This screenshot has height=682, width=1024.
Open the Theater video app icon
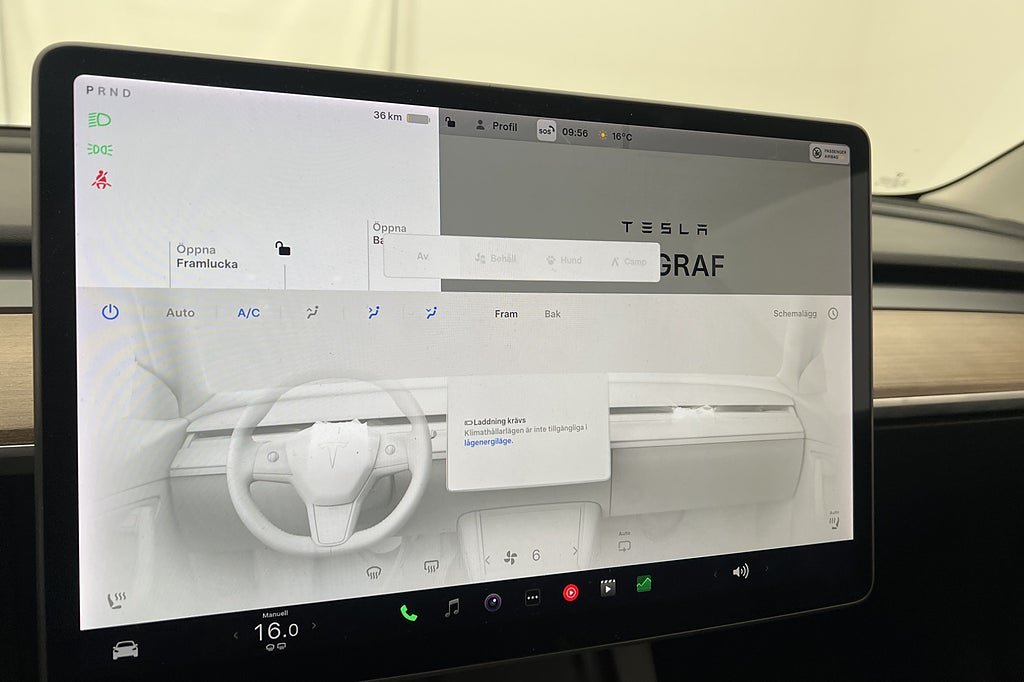coord(607,588)
